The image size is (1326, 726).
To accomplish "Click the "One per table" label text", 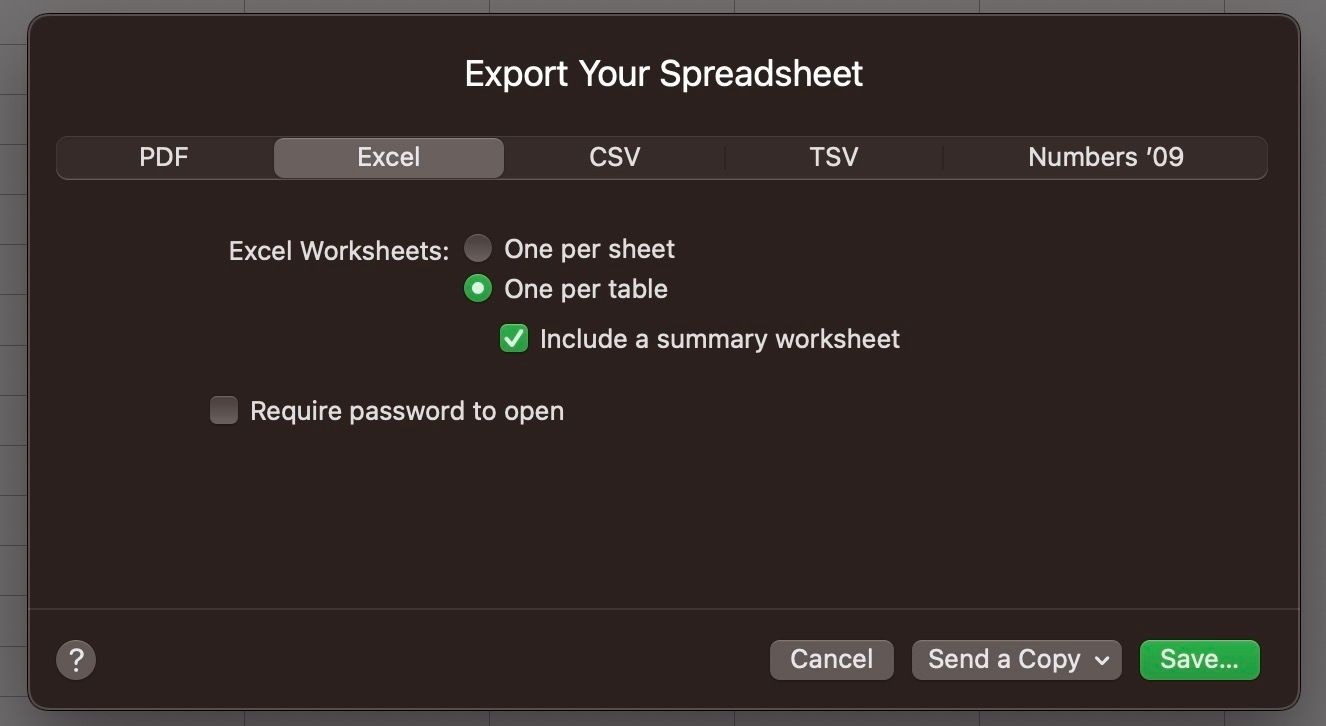I will tap(586, 289).
